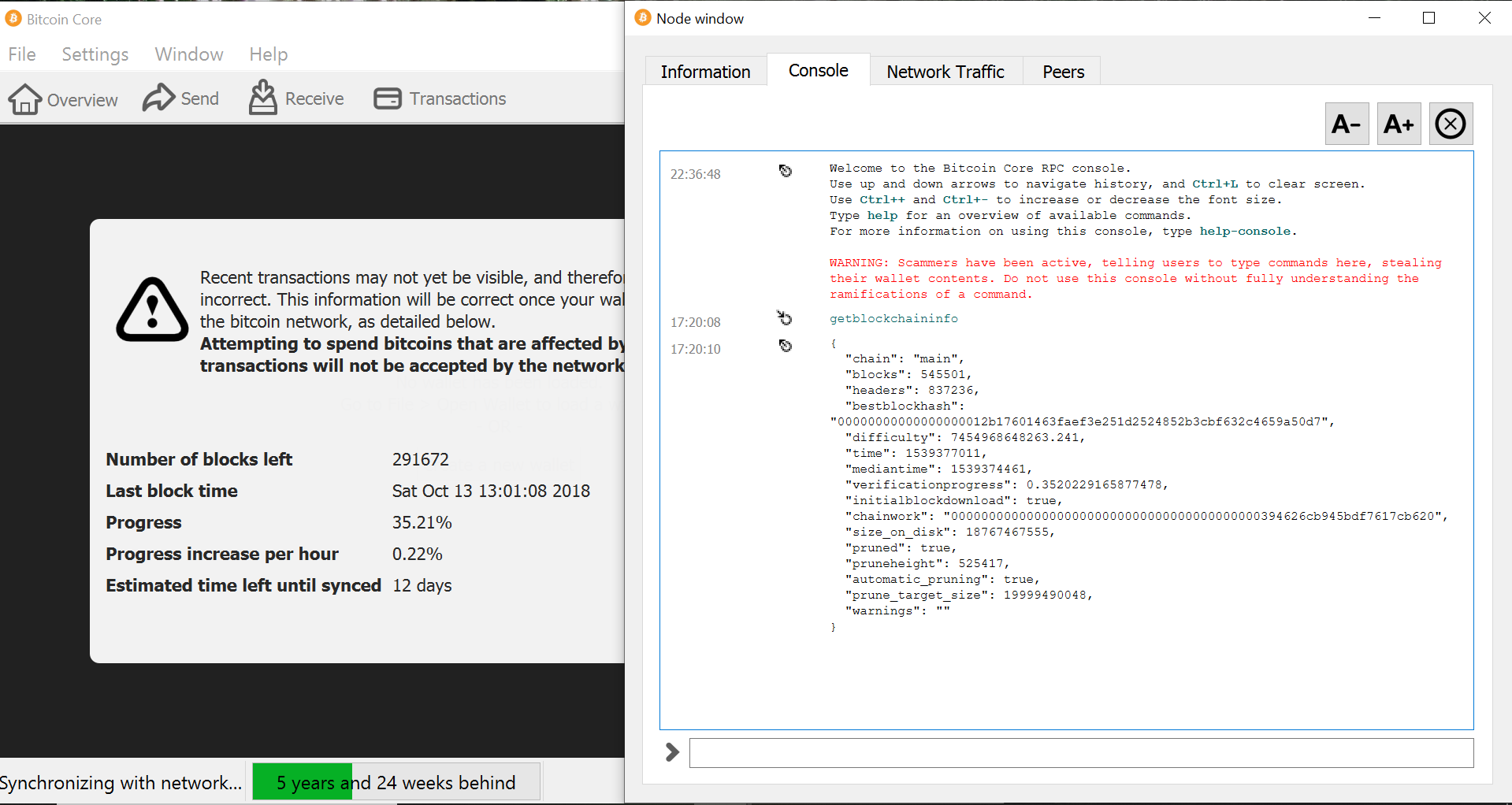The width and height of the screenshot is (1512, 805).
Task: Open the File menu
Action: pos(22,54)
